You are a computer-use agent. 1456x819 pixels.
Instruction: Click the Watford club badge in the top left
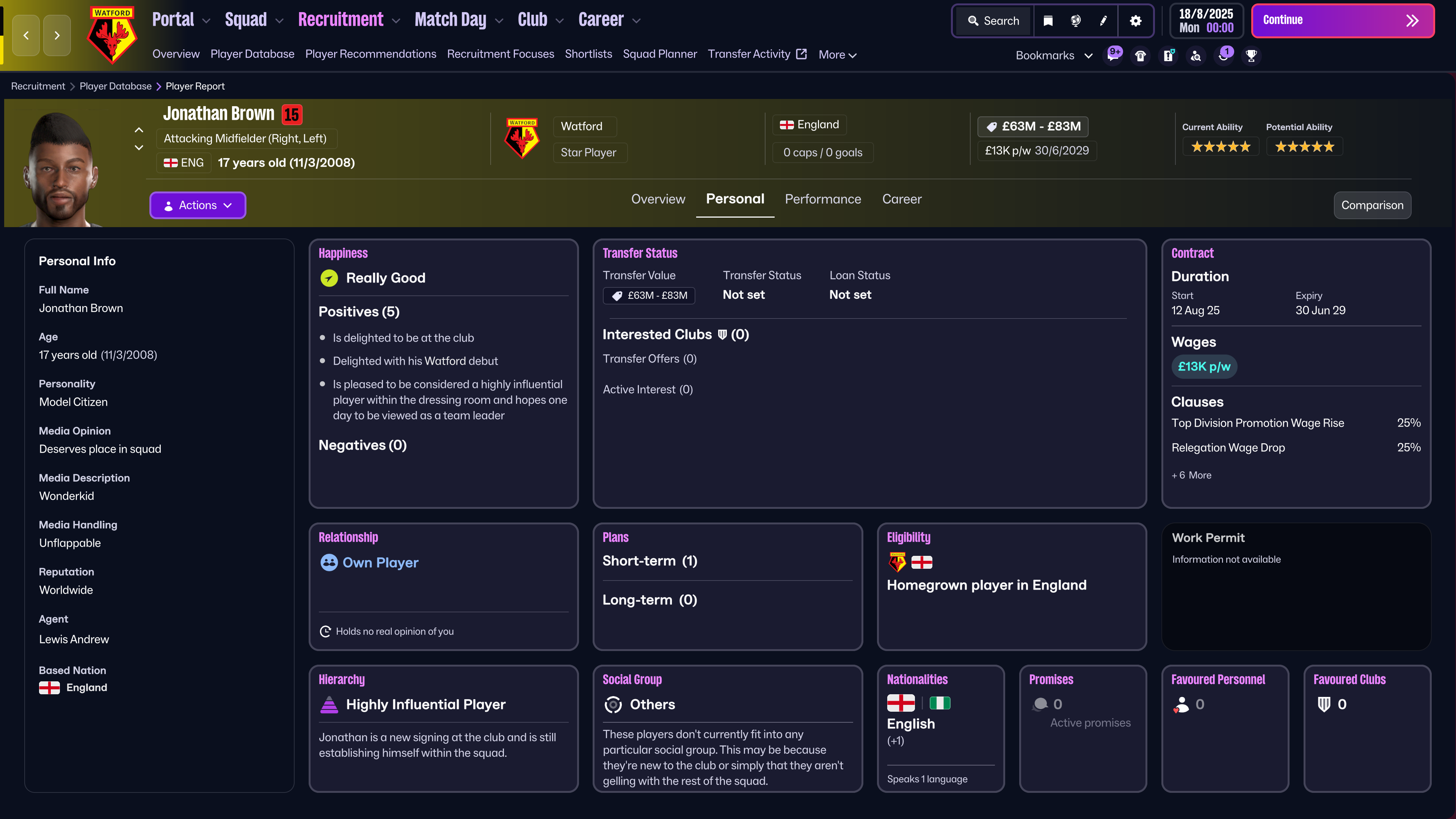click(x=112, y=35)
